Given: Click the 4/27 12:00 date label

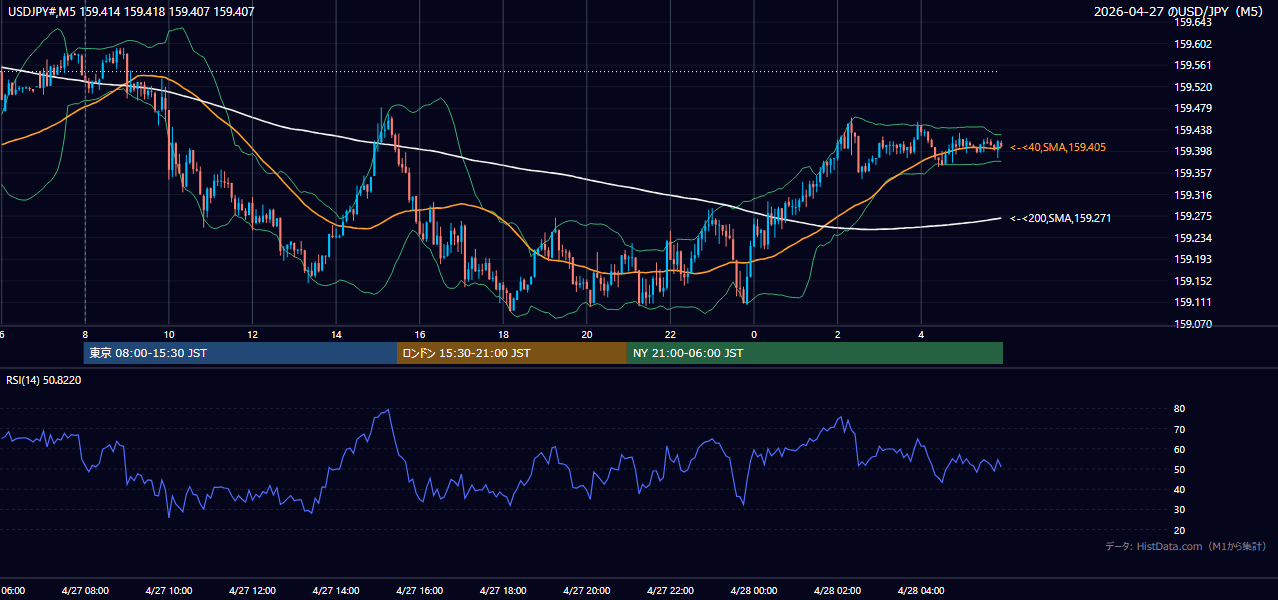Looking at the screenshot, I should (x=252, y=590).
